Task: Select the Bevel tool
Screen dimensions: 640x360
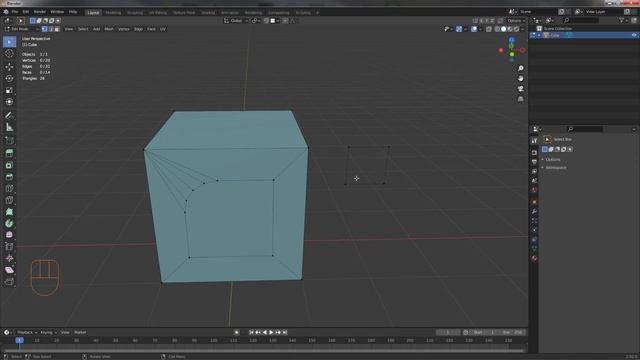Action: pos(9,177)
